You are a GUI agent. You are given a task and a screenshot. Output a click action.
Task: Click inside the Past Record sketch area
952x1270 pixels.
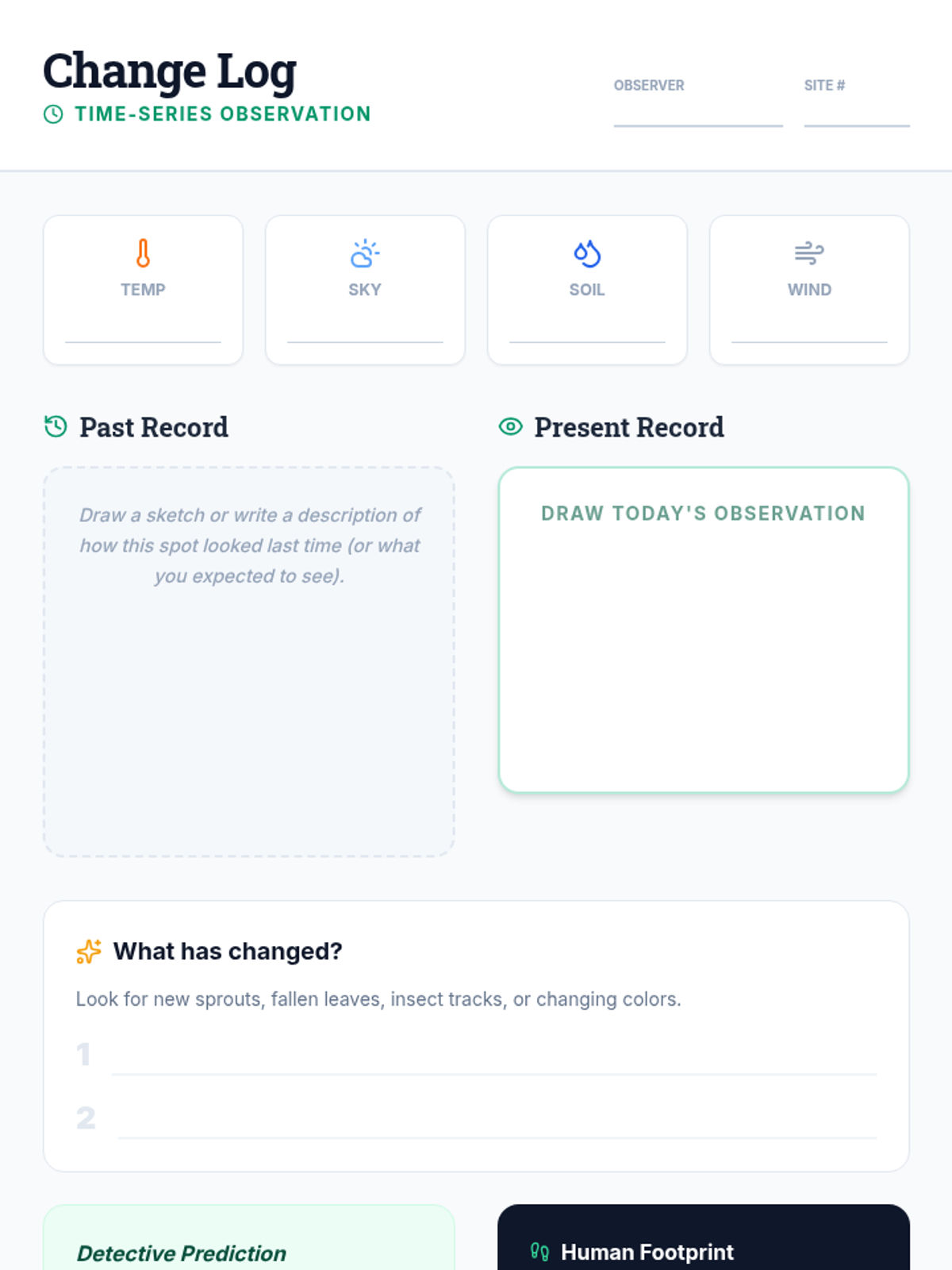tap(248, 714)
